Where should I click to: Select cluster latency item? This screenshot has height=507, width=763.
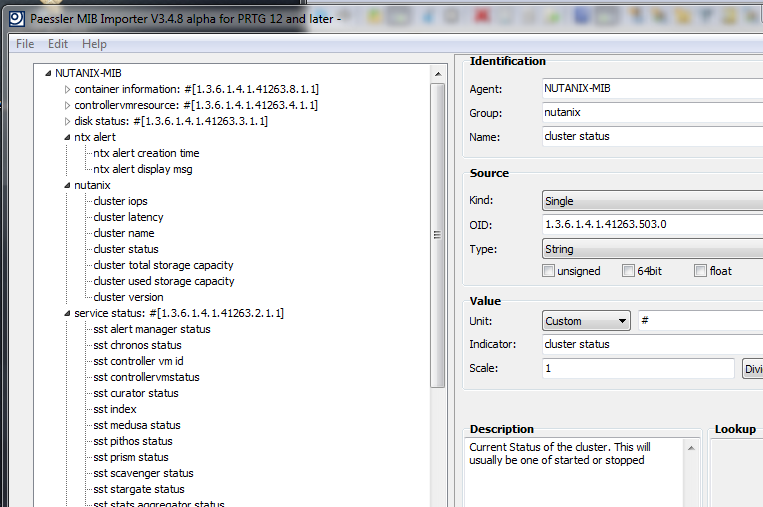pos(128,217)
